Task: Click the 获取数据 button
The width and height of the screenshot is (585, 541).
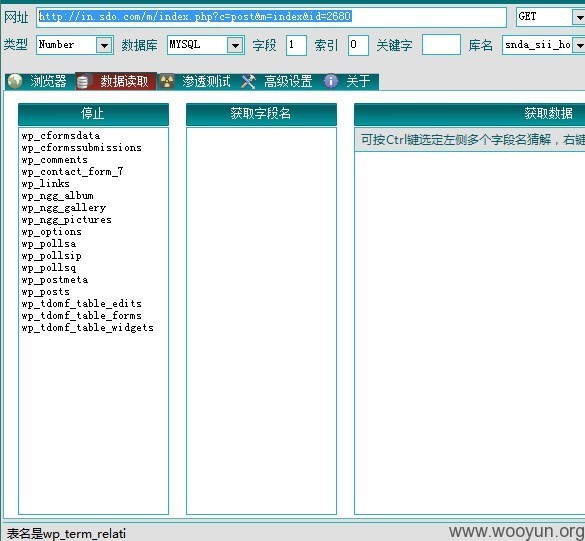Action: point(469,114)
